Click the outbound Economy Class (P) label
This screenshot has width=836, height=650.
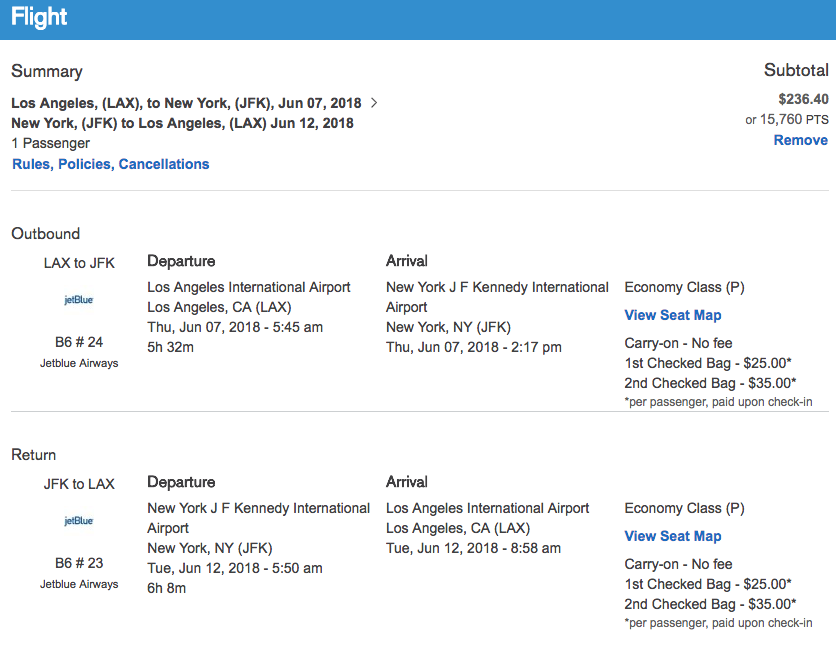coord(684,287)
